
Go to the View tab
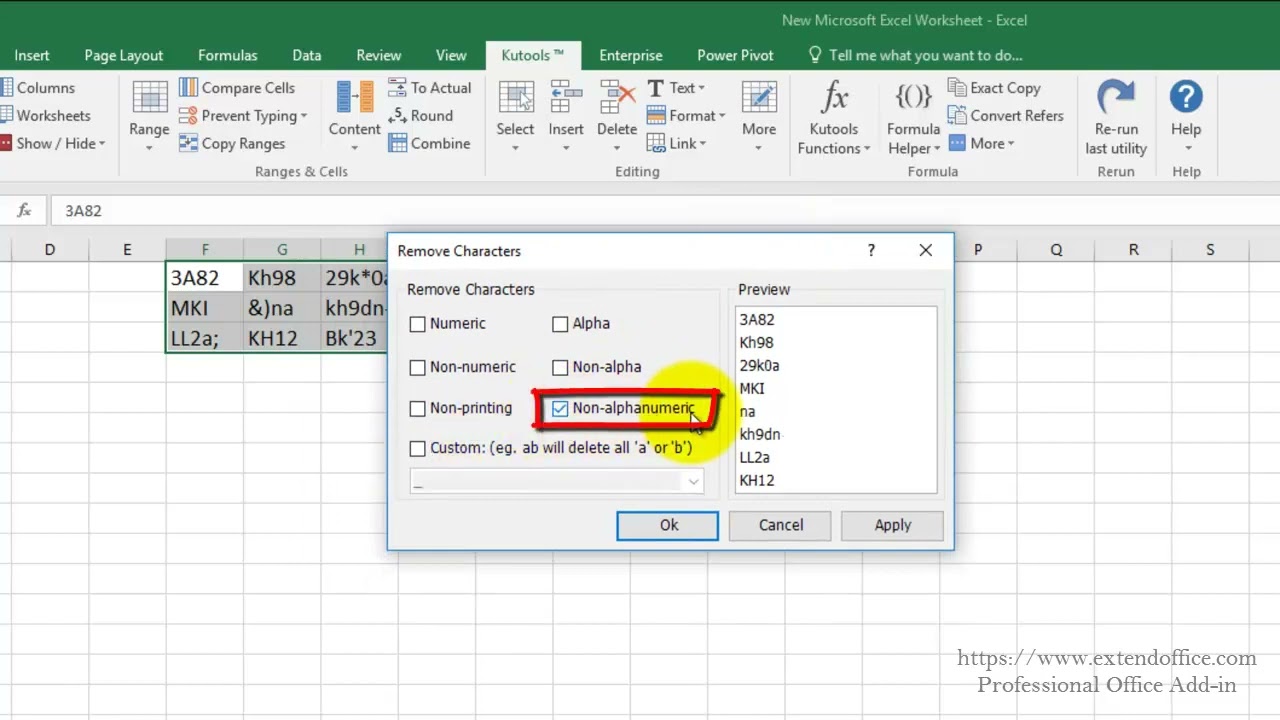[451, 56]
